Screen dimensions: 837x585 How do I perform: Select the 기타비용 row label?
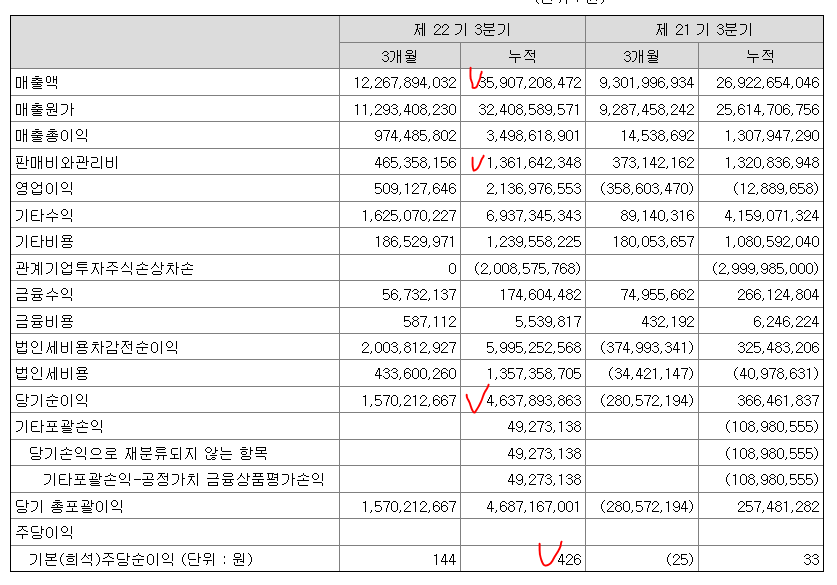click(44, 242)
